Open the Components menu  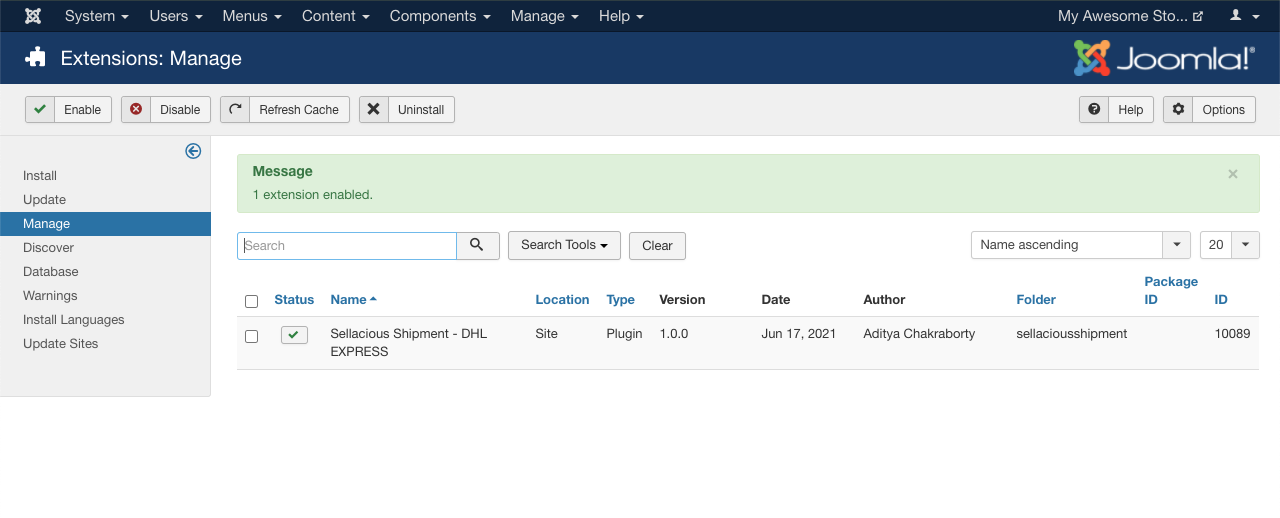pos(440,16)
